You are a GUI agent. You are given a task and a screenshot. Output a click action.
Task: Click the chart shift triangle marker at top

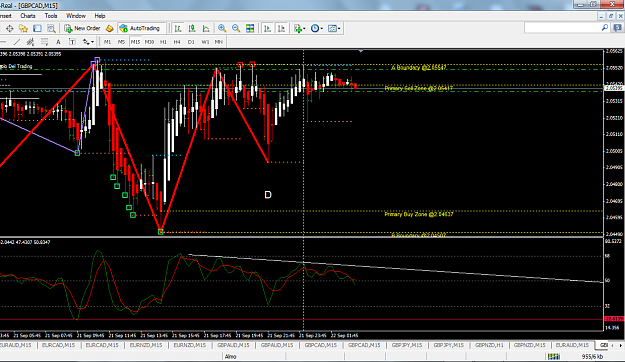[x=361, y=51]
